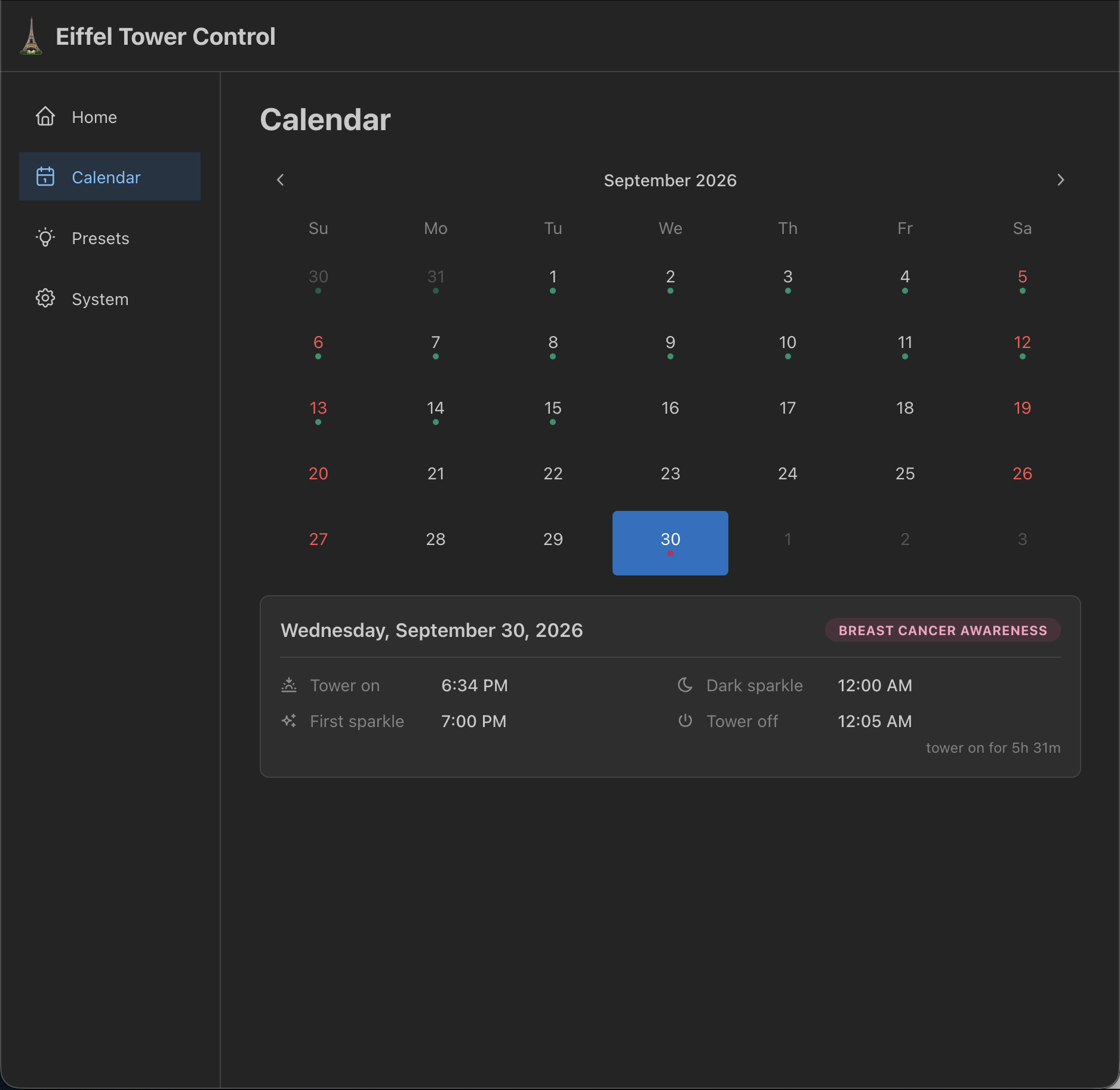1120x1090 pixels.
Task: Click the 7:00 PM first sparkle time
Action: (474, 721)
